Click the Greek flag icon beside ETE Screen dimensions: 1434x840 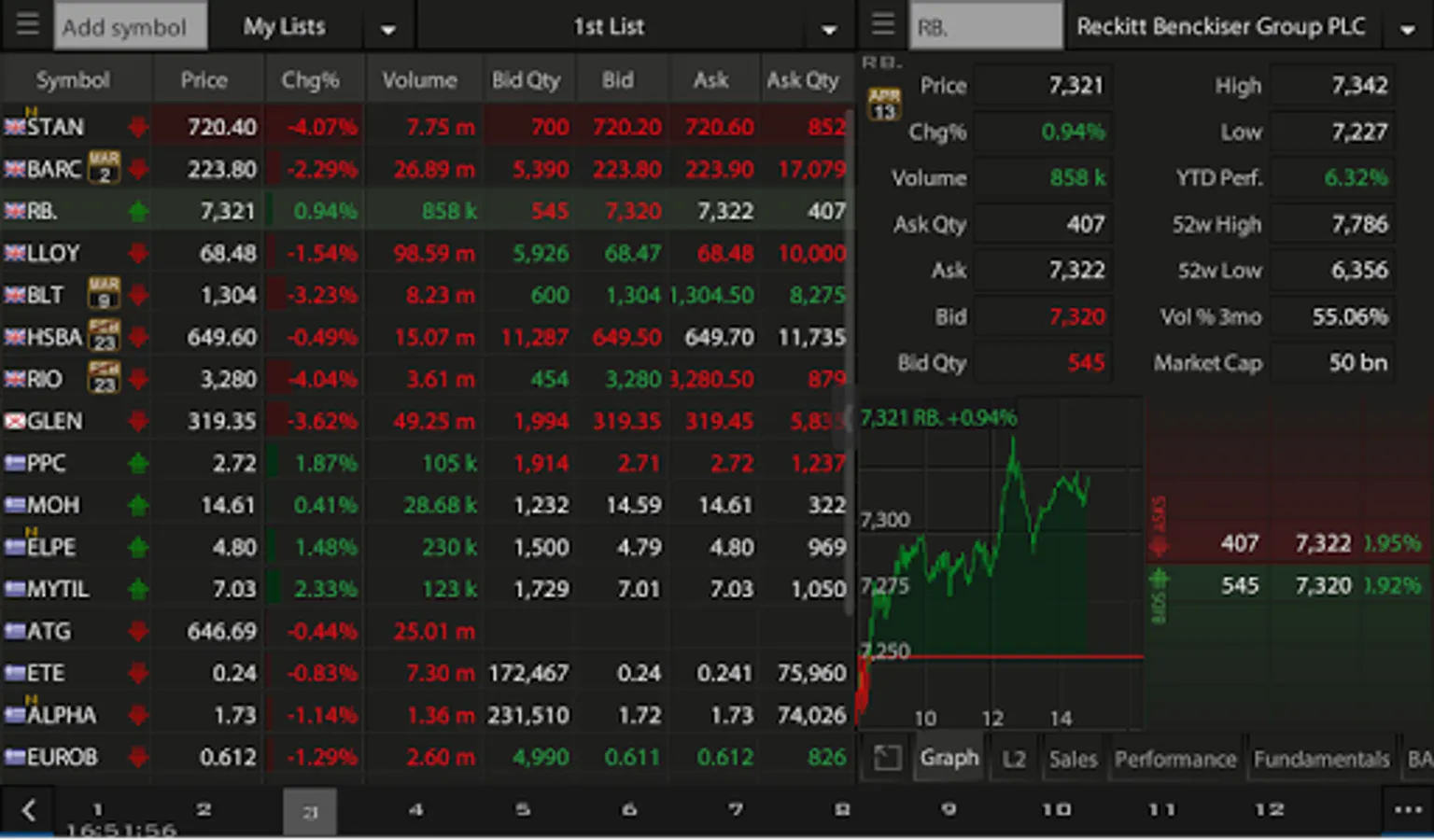15,673
